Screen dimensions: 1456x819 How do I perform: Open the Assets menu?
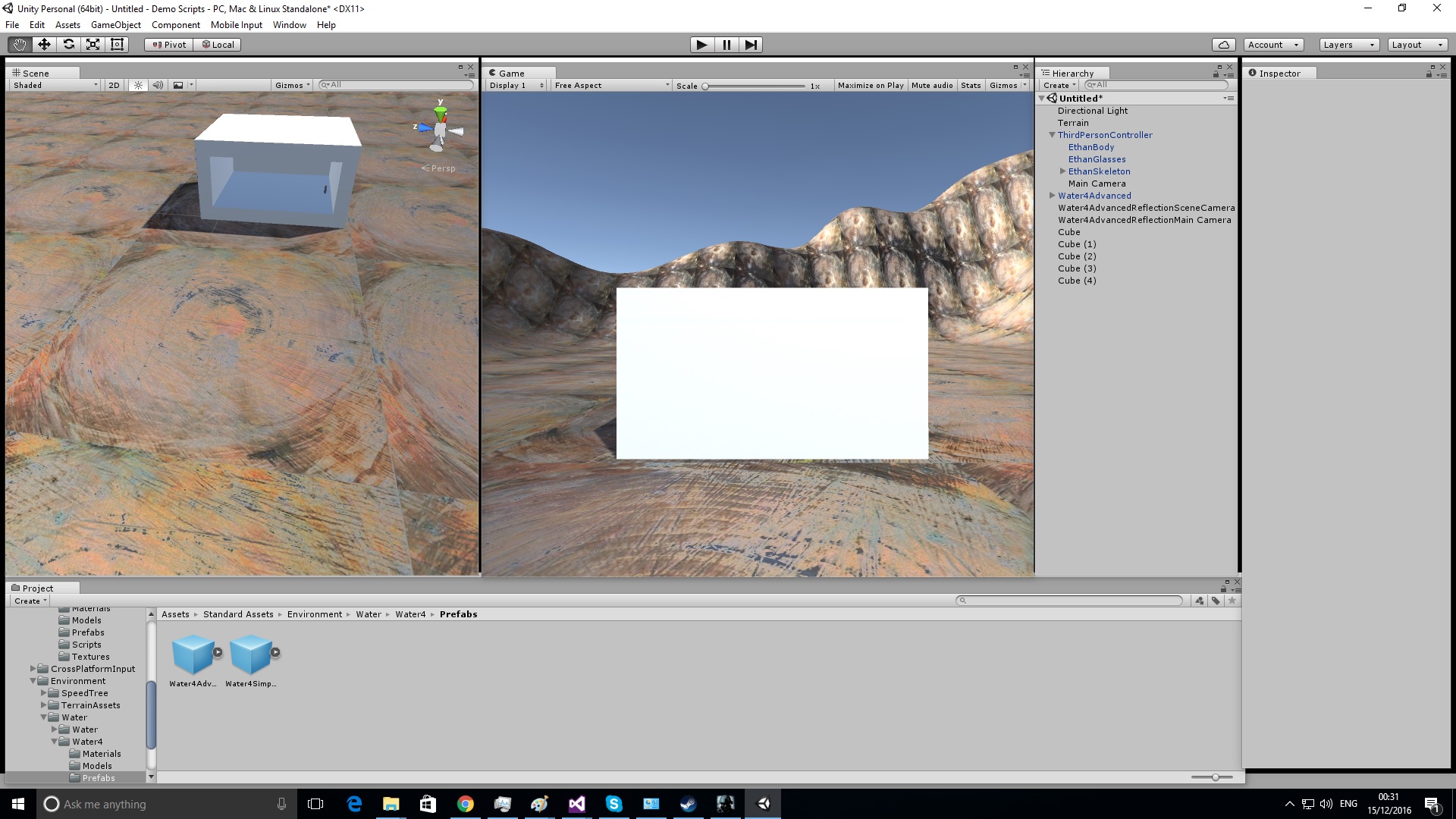pos(67,25)
